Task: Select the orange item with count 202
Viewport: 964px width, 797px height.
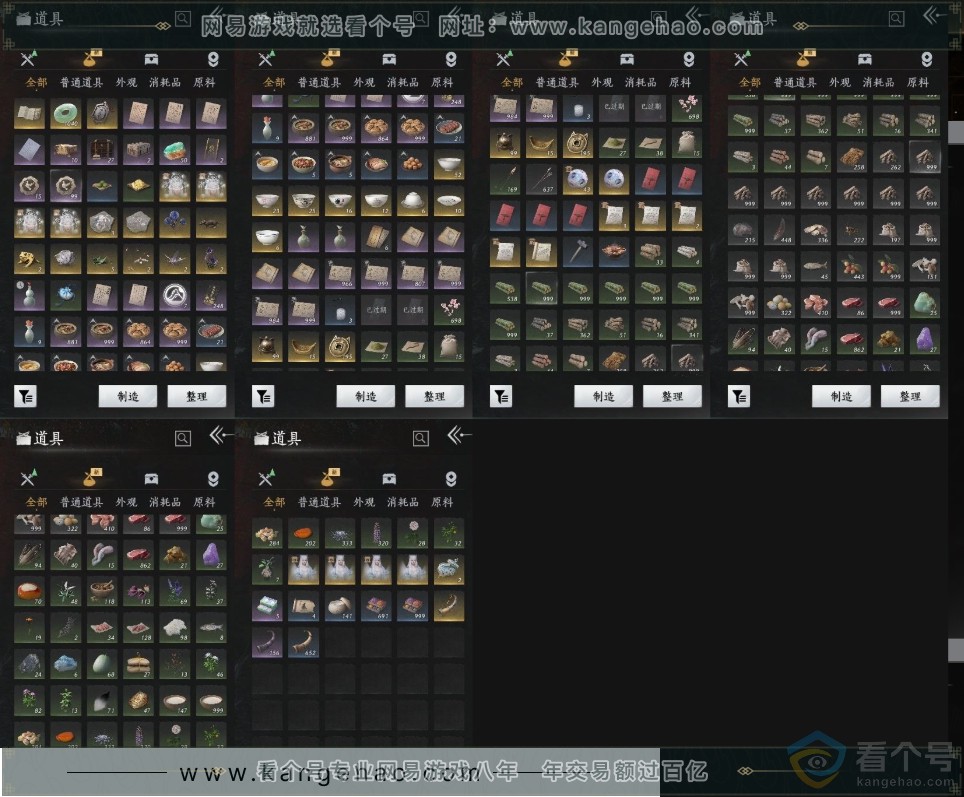Action: click(x=303, y=533)
